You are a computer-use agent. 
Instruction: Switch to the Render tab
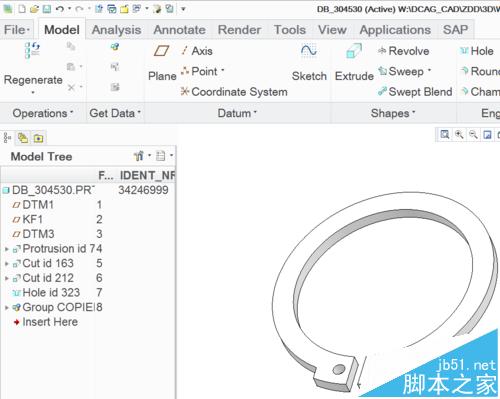(x=239, y=30)
